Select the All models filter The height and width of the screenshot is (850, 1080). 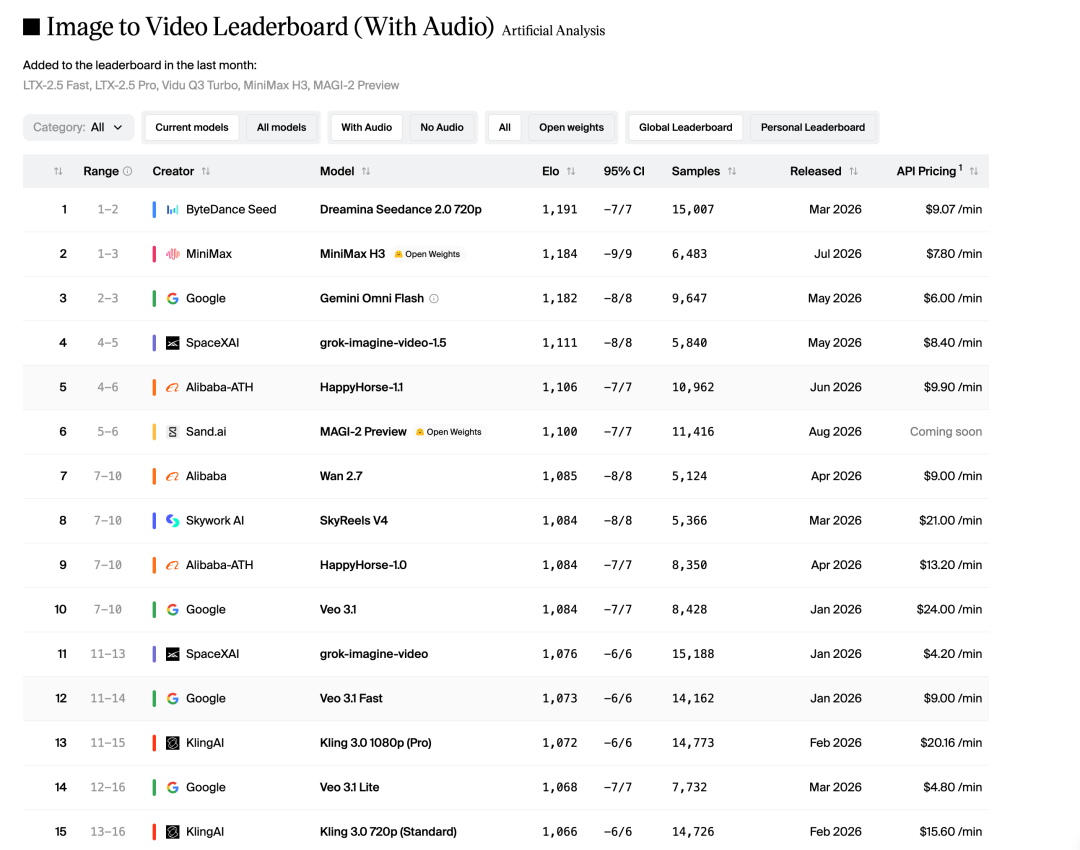[x=281, y=127]
